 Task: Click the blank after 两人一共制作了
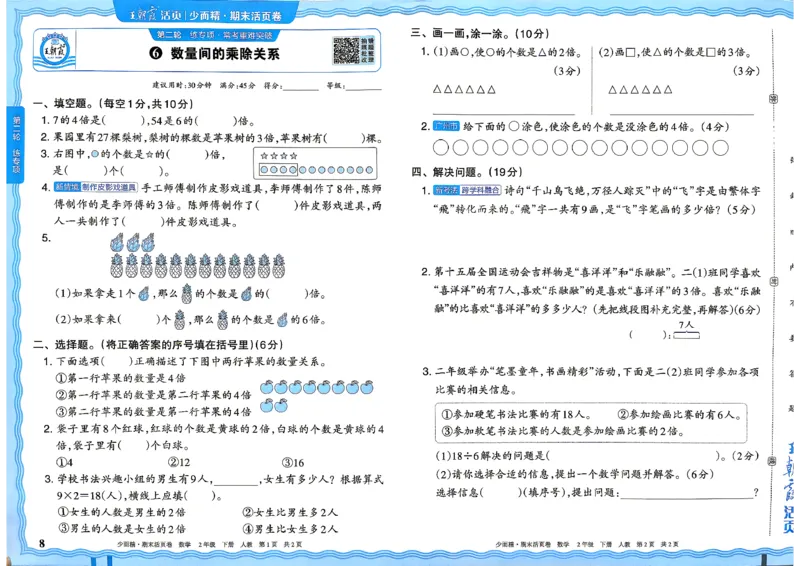(142, 222)
